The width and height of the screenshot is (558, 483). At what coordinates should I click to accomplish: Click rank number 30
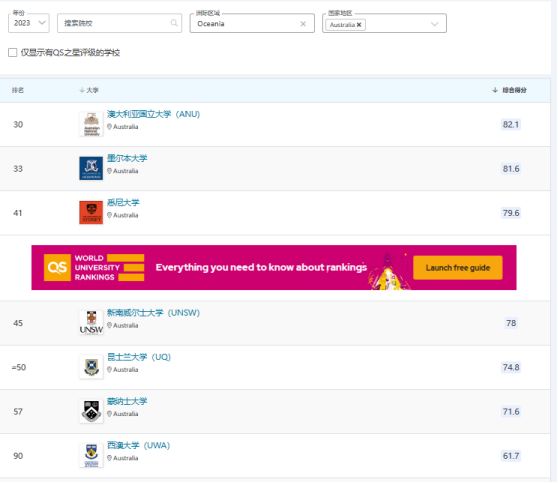[x=18, y=125]
